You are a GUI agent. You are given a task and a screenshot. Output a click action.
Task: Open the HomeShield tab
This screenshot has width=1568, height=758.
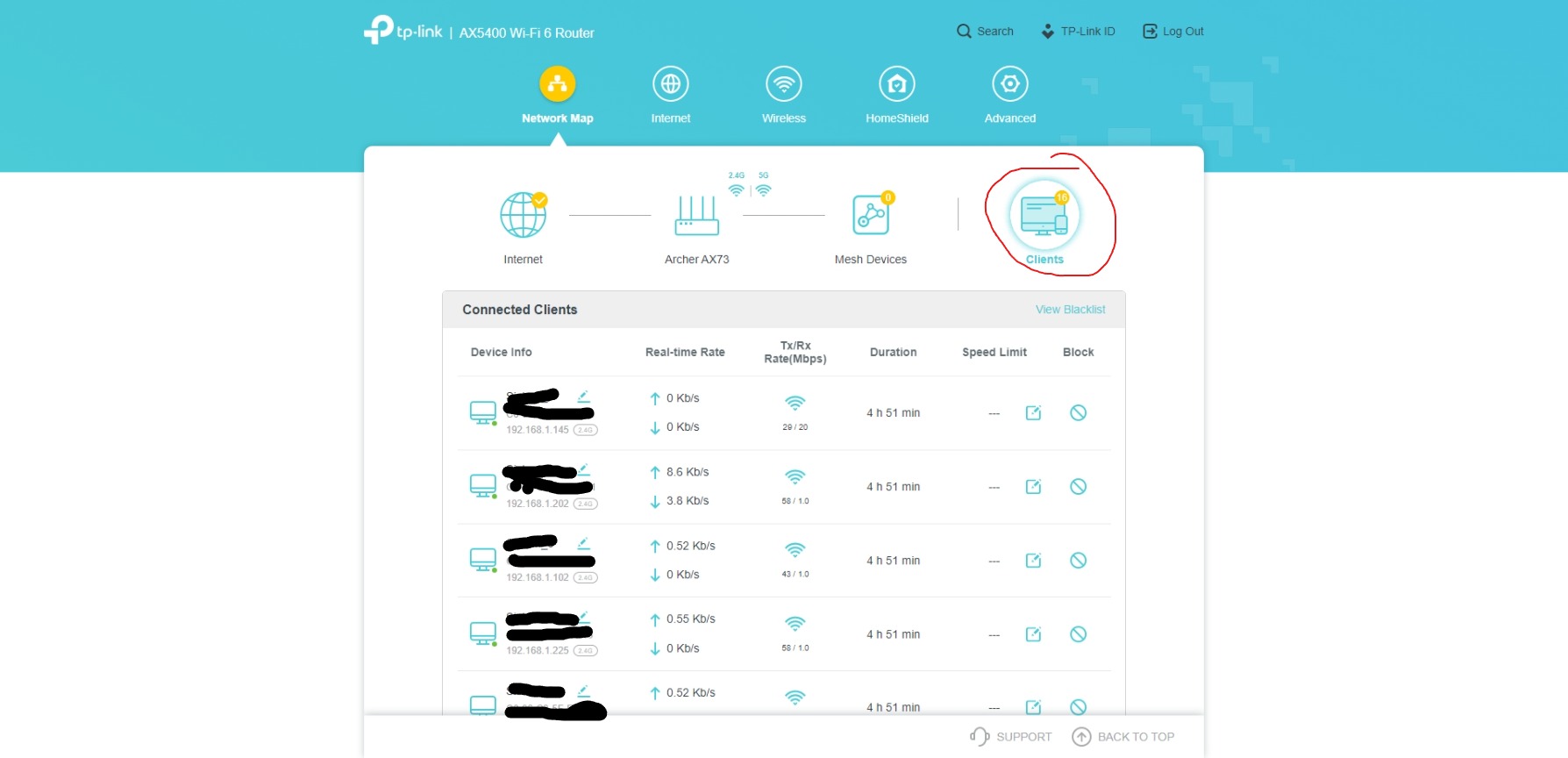pos(897,96)
